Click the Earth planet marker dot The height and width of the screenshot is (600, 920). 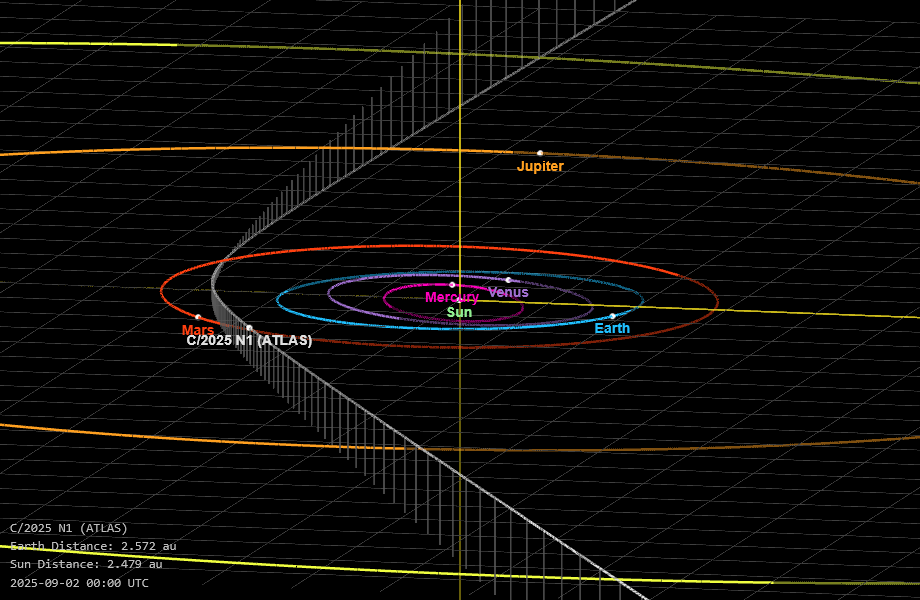pos(612,316)
